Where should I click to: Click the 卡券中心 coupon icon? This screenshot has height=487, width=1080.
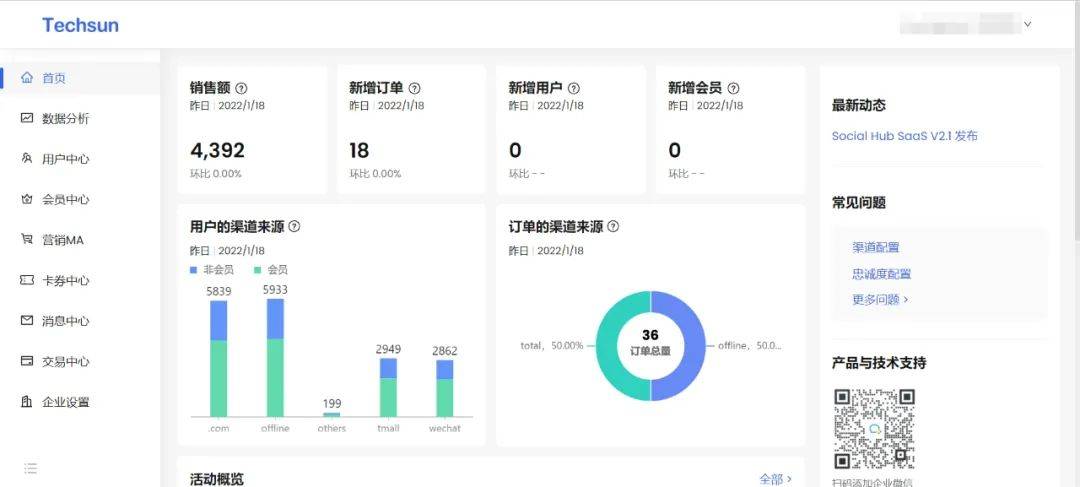click(x=27, y=280)
